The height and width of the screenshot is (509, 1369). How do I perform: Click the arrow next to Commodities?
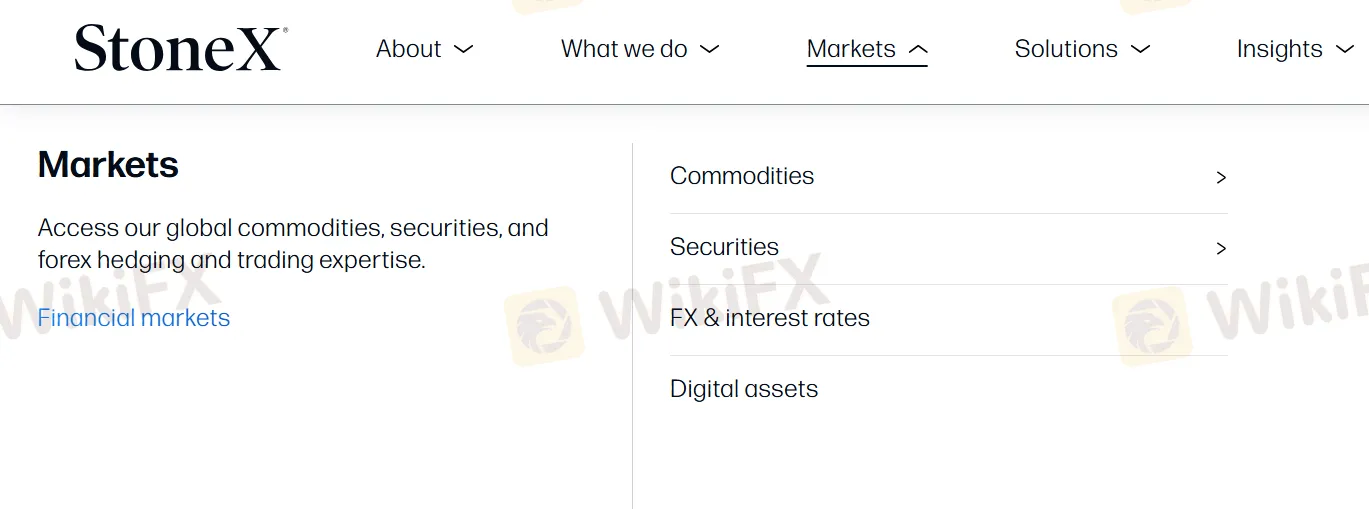[x=1221, y=177]
